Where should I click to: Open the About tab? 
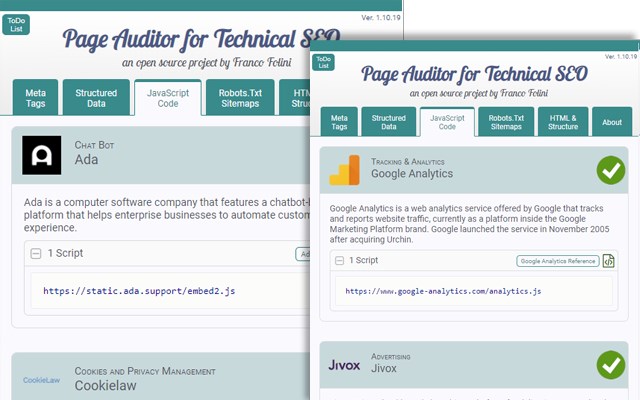click(612, 122)
